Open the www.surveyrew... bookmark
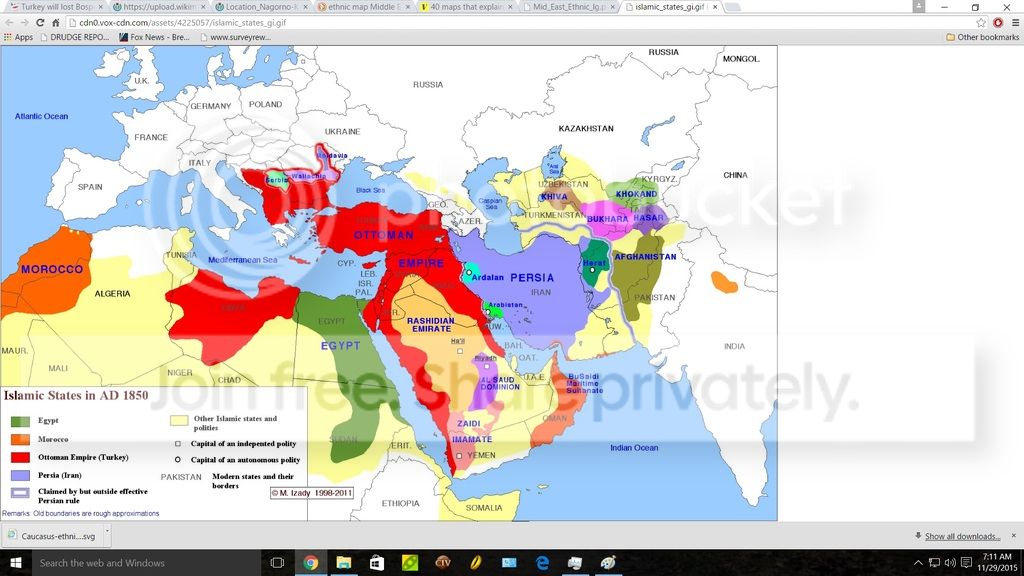Image resolution: width=1024 pixels, height=576 pixels. tap(235, 37)
